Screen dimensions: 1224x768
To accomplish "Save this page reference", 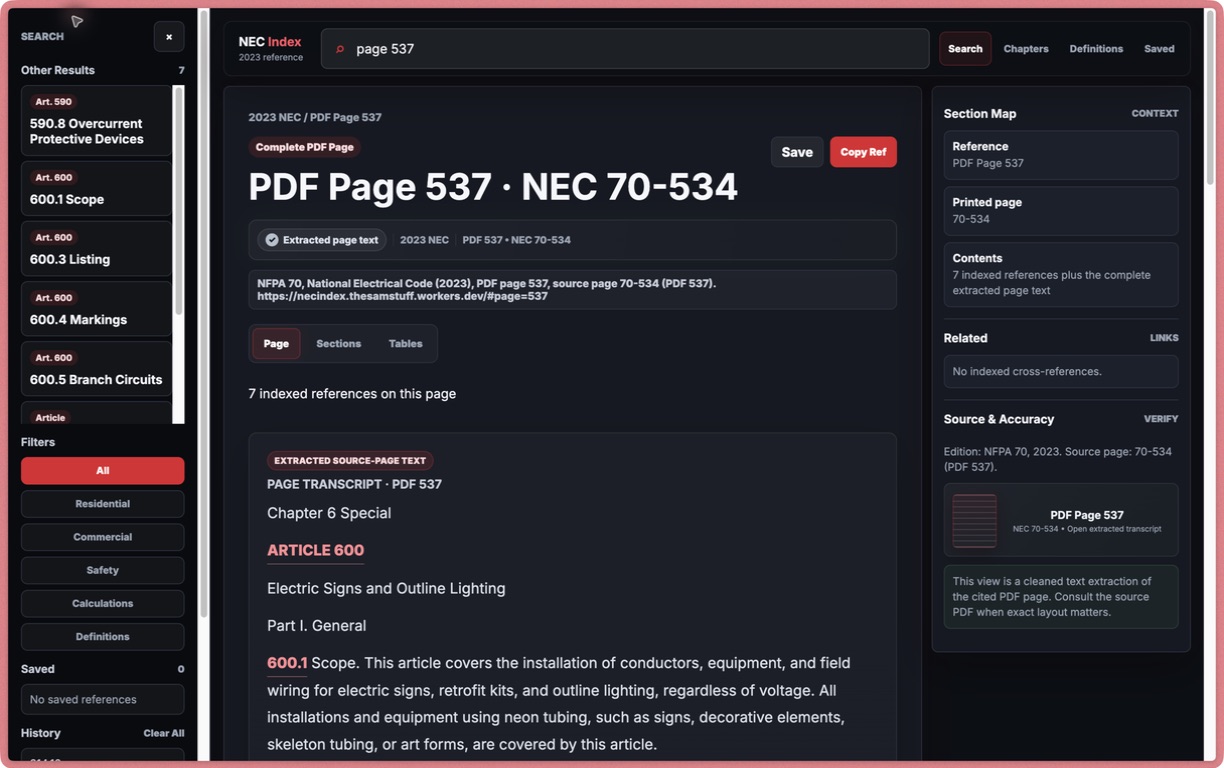I will coord(797,152).
